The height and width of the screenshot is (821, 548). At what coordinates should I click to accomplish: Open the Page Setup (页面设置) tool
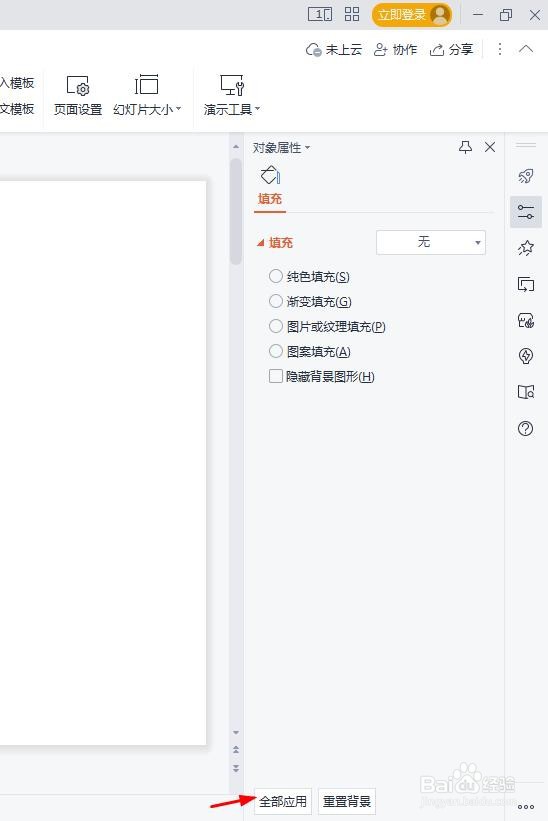(77, 95)
